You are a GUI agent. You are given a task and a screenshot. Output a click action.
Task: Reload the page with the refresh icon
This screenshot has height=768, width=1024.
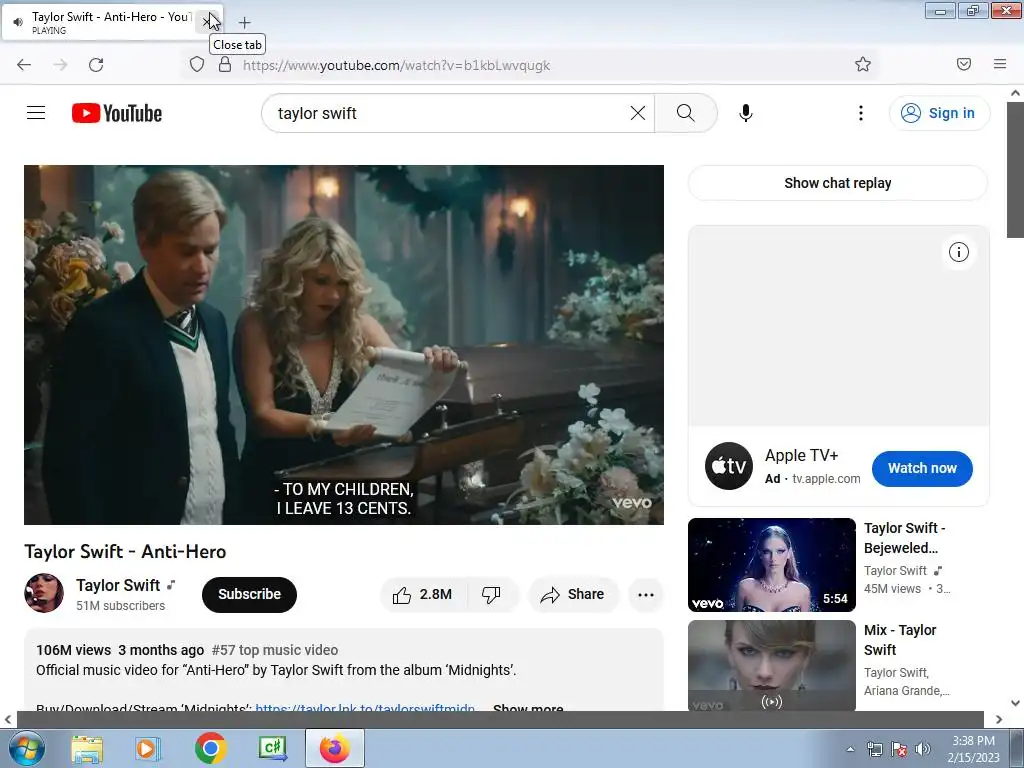96,65
